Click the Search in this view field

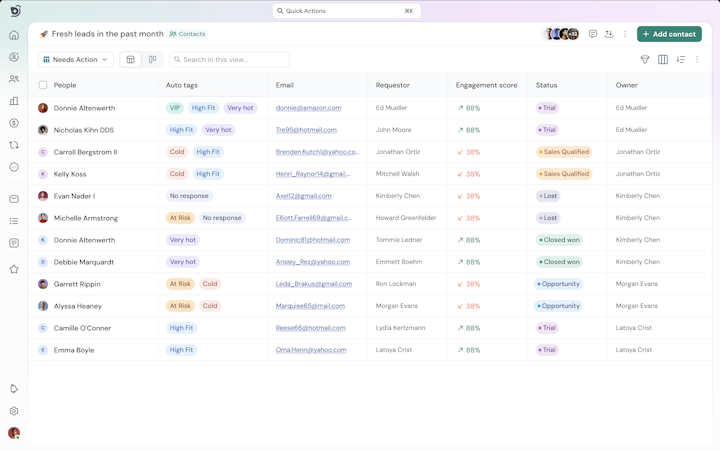pos(230,60)
